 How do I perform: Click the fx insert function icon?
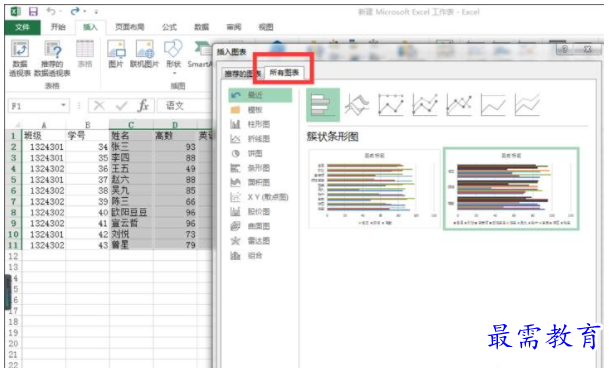coord(143,106)
